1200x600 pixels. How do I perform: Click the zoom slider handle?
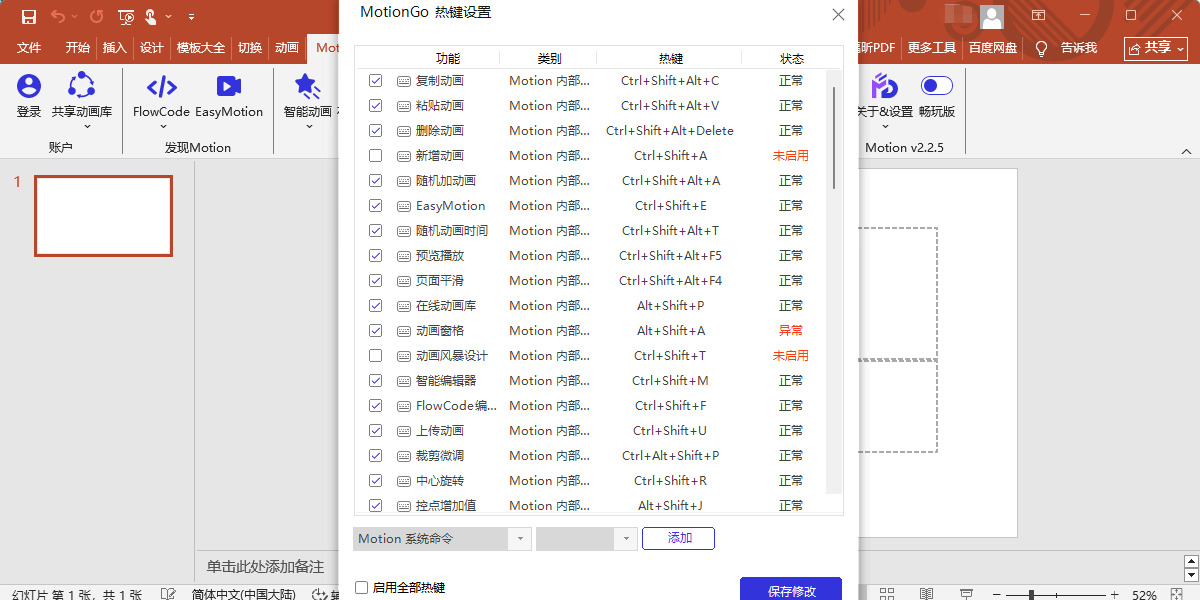pos(1031,595)
